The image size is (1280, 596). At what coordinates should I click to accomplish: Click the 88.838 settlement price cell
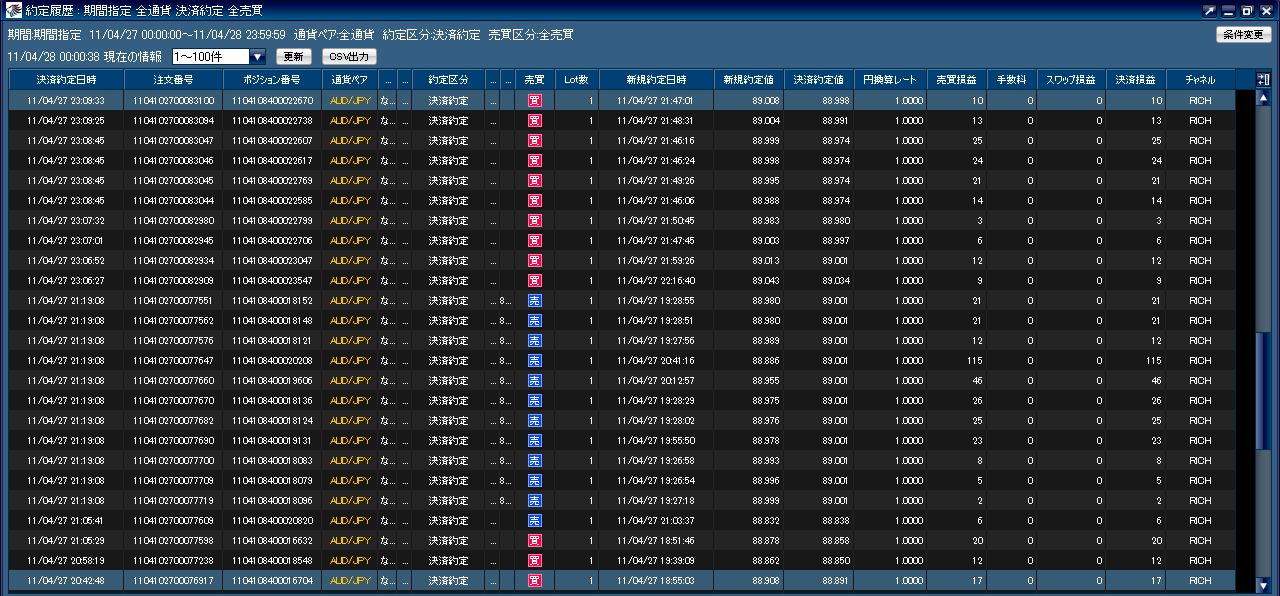836,520
